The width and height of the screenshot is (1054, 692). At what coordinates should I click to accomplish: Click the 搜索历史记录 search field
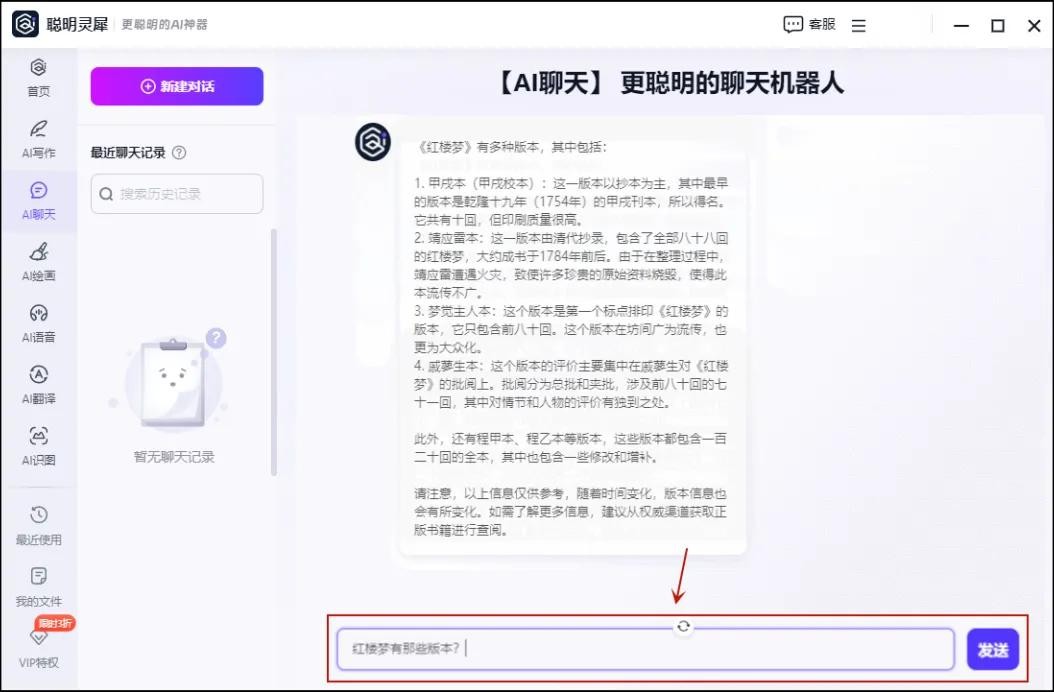coord(177,194)
